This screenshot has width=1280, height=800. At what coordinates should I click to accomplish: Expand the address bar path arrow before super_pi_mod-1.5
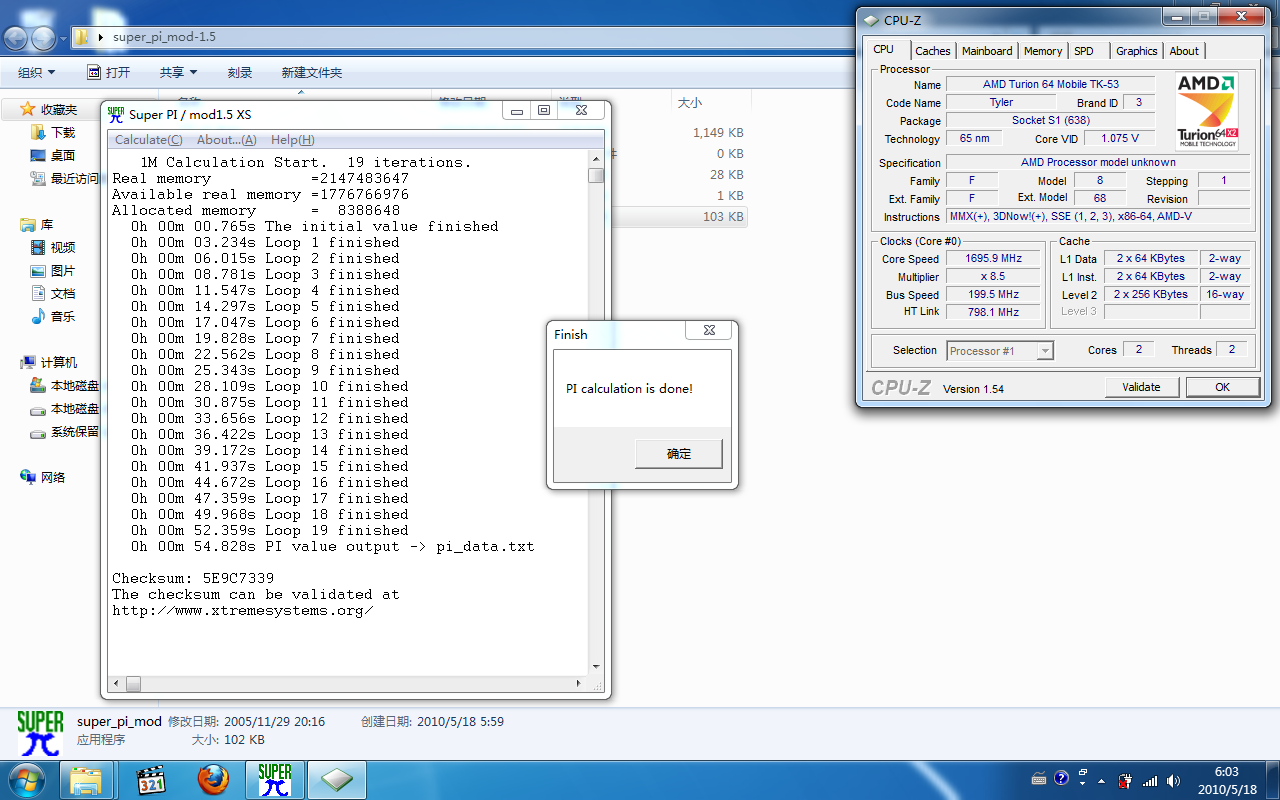pos(103,38)
